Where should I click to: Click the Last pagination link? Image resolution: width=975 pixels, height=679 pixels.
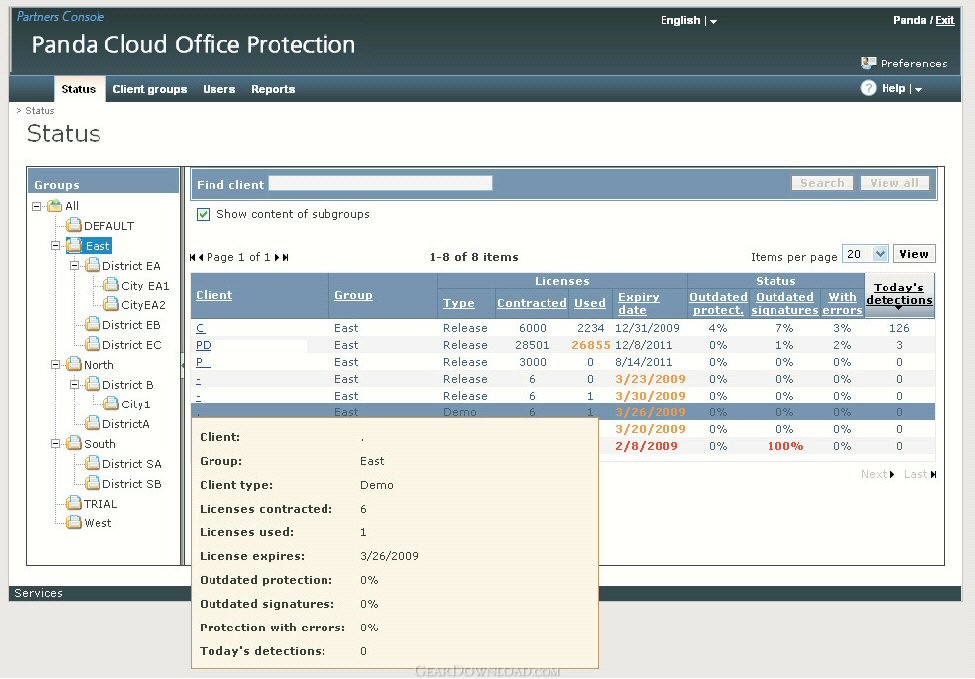click(920, 474)
